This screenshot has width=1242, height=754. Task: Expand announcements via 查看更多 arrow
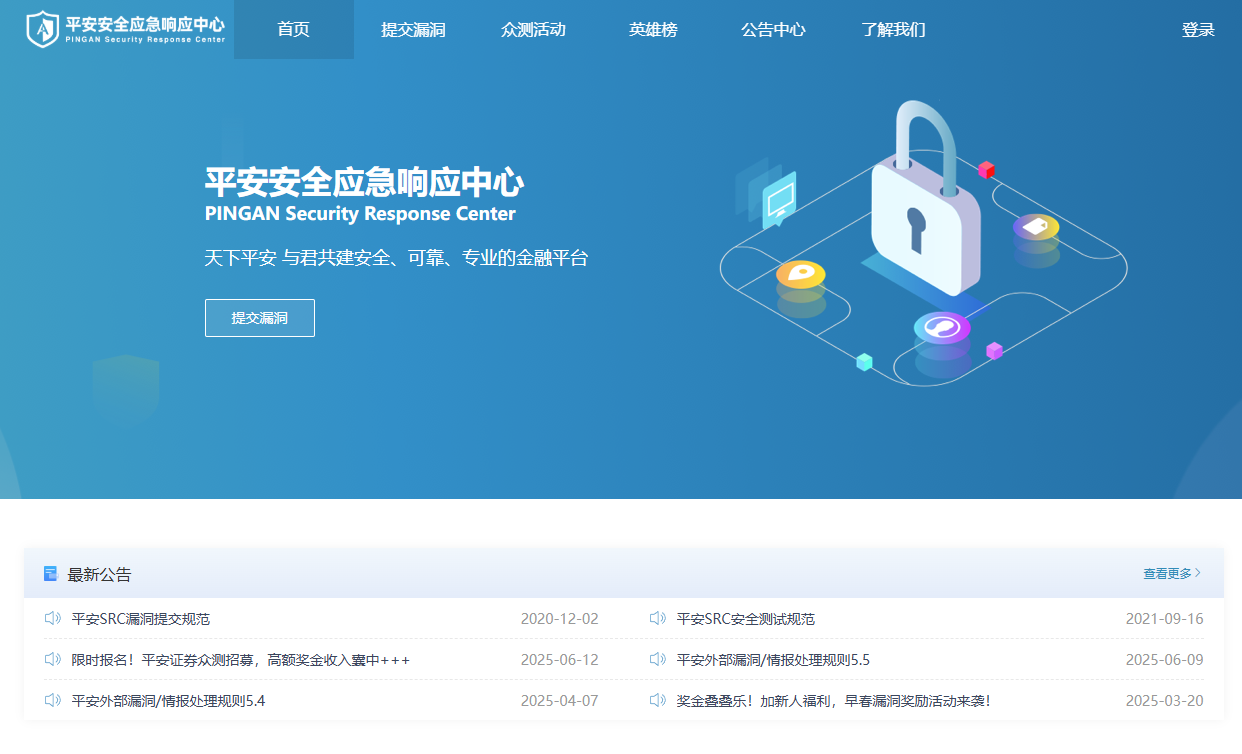[x=1172, y=574]
